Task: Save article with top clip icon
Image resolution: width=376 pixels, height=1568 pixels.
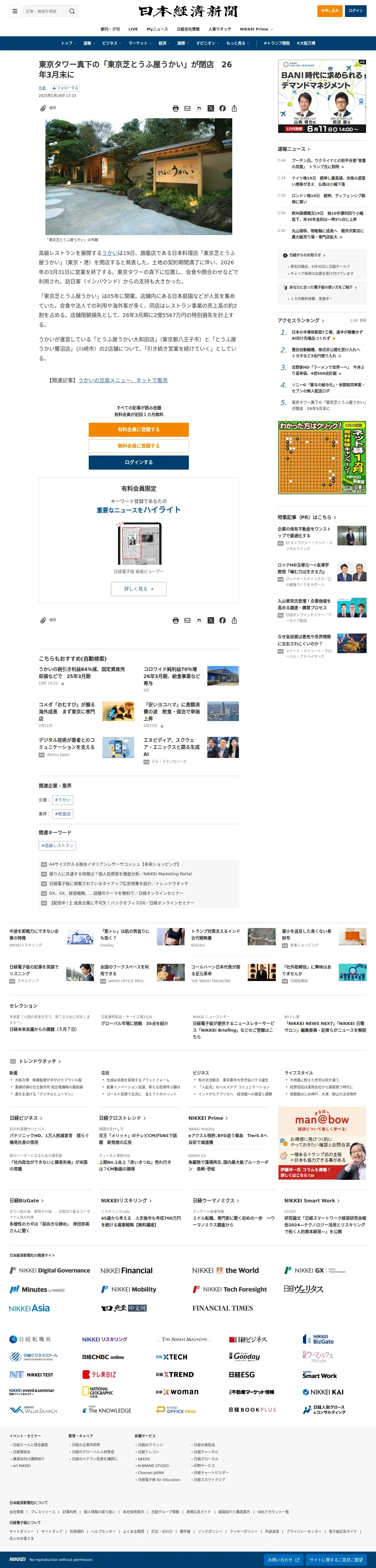Action: click(43, 108)
